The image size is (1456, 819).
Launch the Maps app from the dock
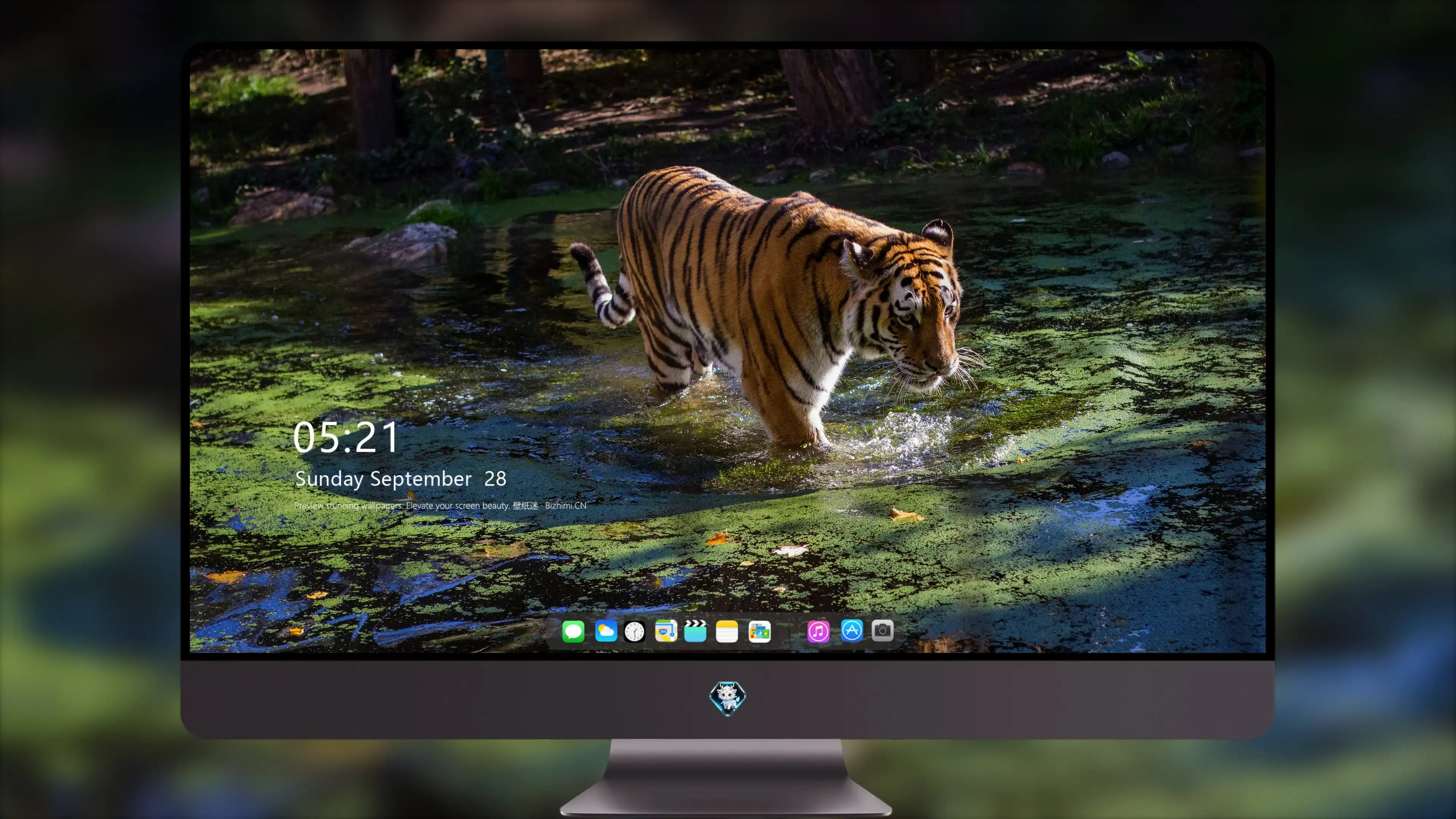pyautogui.click(x=666, y=631)
